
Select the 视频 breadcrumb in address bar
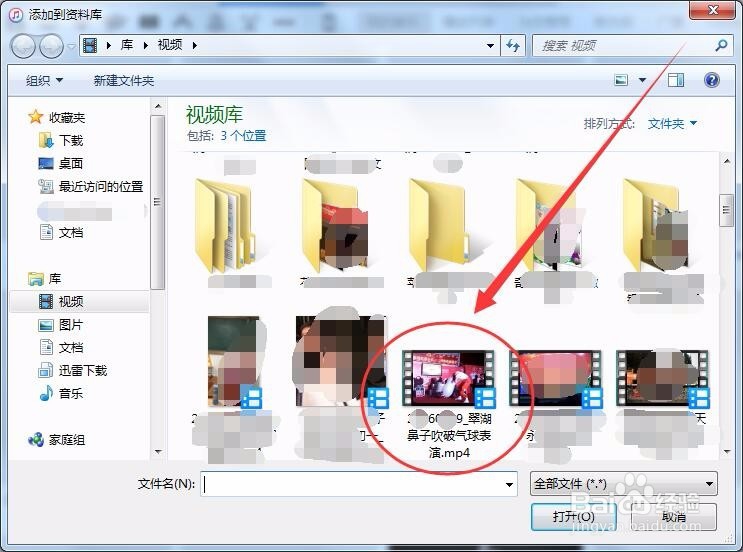pyautogui.click(x=170, y=45)
